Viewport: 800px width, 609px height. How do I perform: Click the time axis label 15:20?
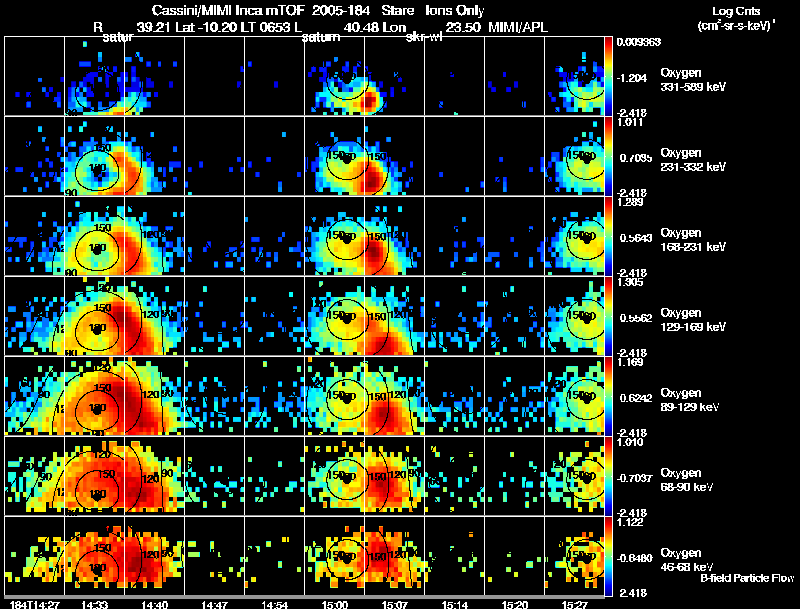point(515,604)
